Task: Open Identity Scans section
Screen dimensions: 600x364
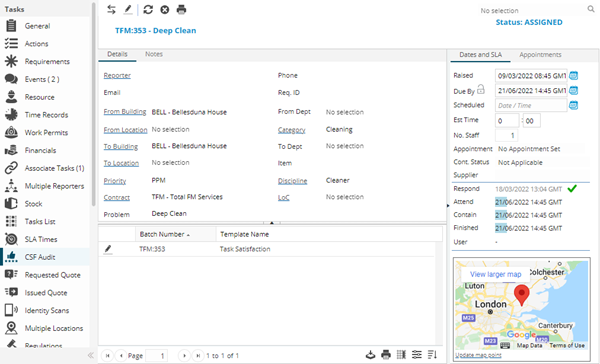Action: pyautogui.click(x=47, y=310)
